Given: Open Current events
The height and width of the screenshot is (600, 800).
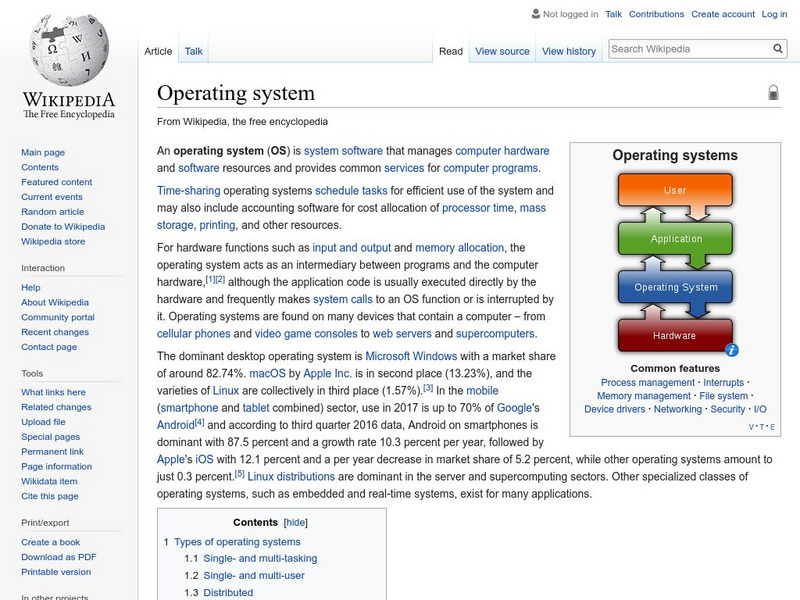Looking at the screenshot, I should coord(52,196).
